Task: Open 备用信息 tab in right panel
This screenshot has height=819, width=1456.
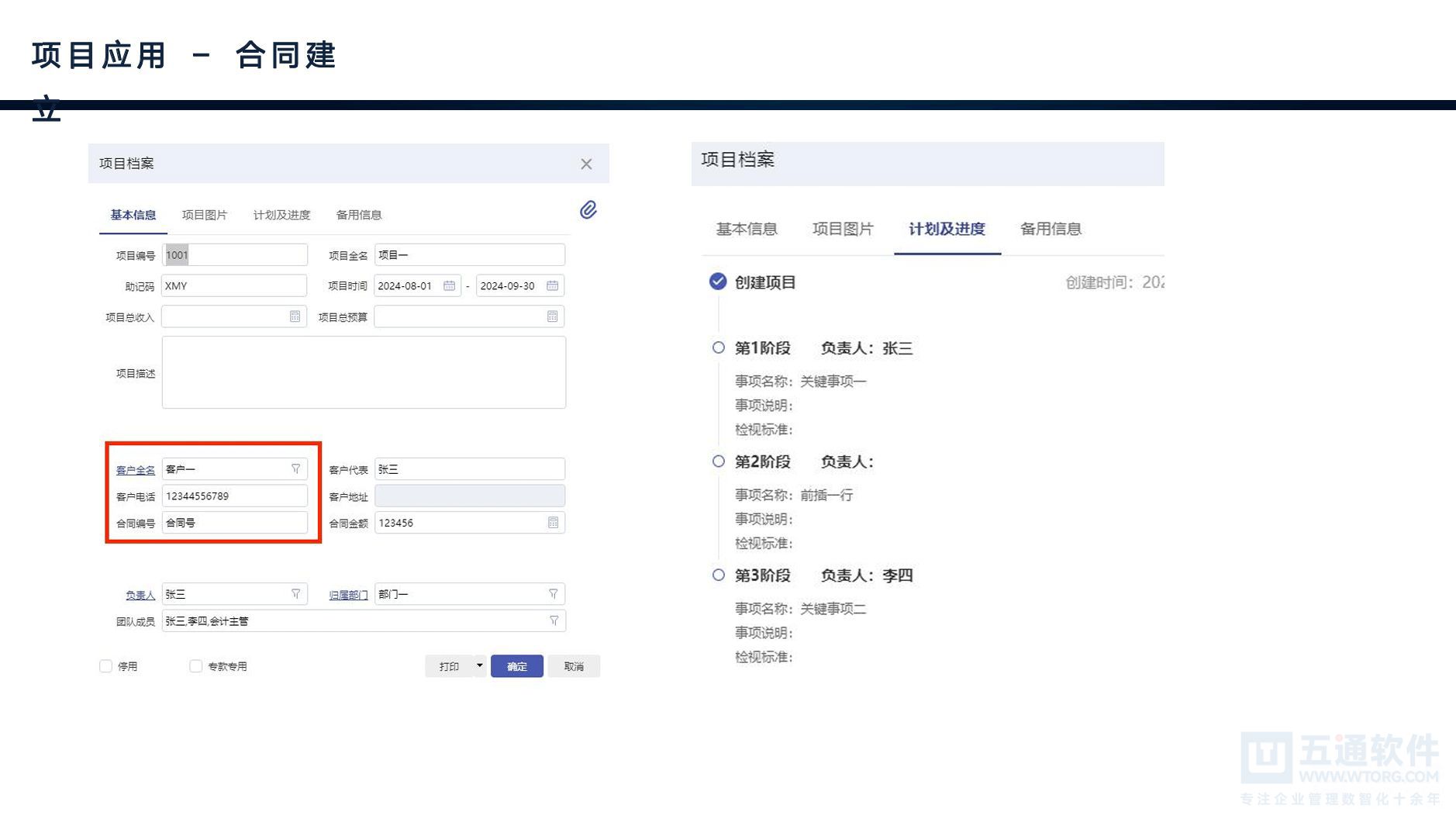Action: click(x=1051, y=229)
